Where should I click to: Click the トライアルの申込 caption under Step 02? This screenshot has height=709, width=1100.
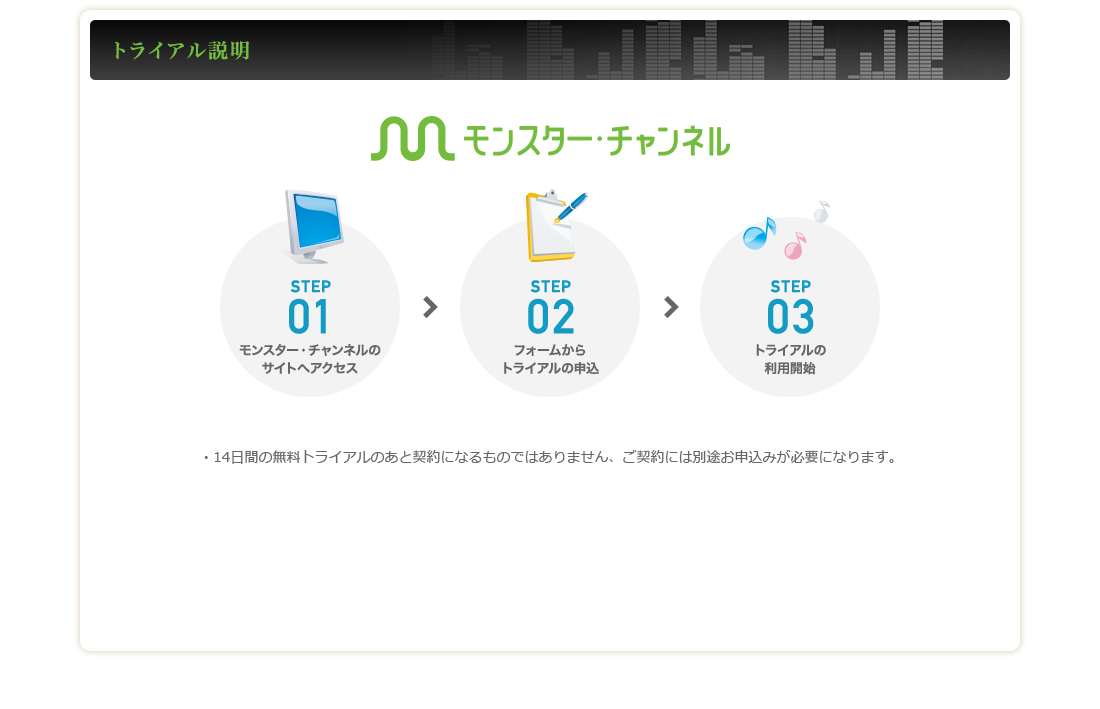pos(550,368)
